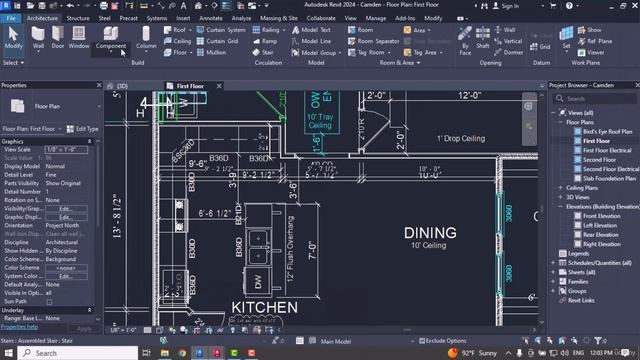
Task: Expand the Room & Area panel dropdown
Action: 400,62
